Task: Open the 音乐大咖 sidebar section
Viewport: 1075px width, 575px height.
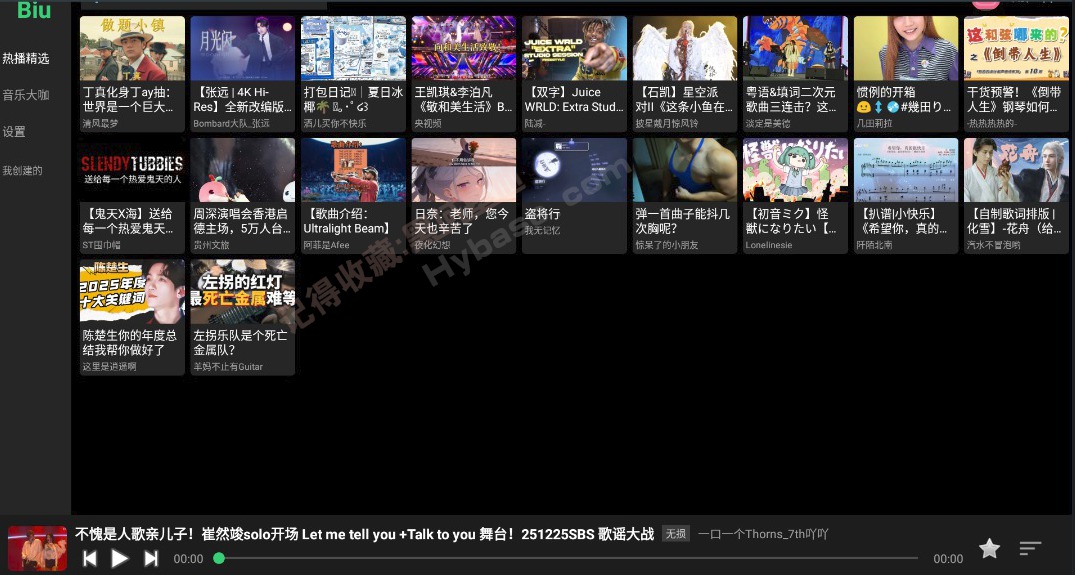Action: tap(26, 95)
